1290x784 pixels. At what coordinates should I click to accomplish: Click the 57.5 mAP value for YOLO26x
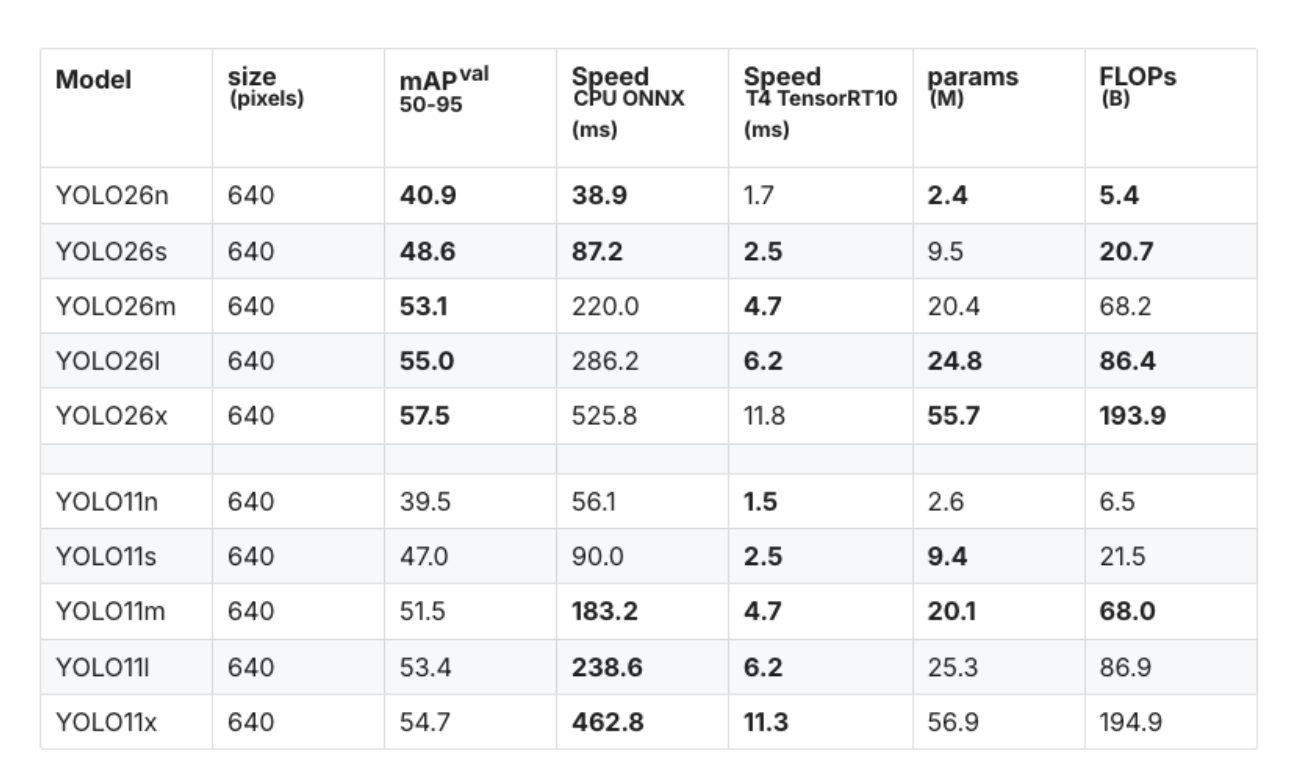(x=424, y=416)
